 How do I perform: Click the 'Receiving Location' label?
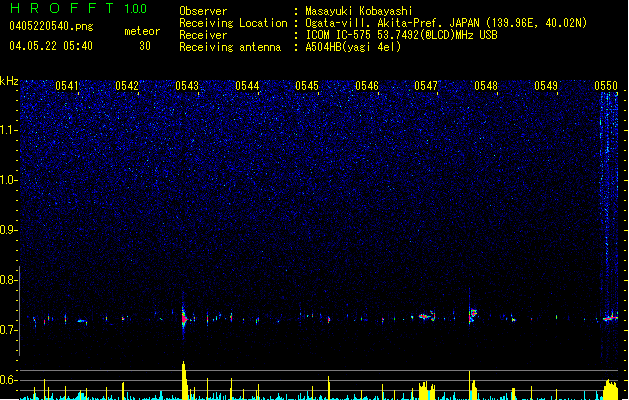click(x=233, y=23)
